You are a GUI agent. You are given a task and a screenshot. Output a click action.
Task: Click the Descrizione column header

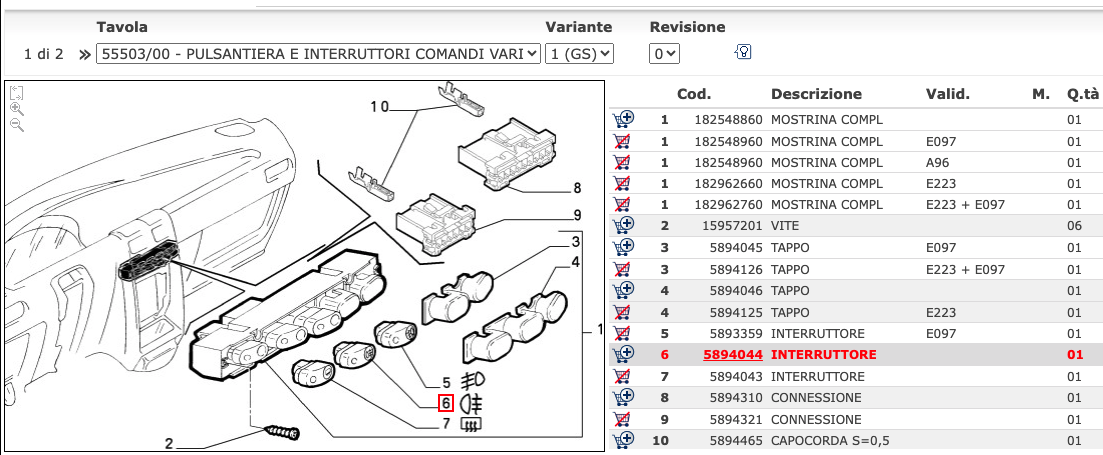(x=815, y=94)
